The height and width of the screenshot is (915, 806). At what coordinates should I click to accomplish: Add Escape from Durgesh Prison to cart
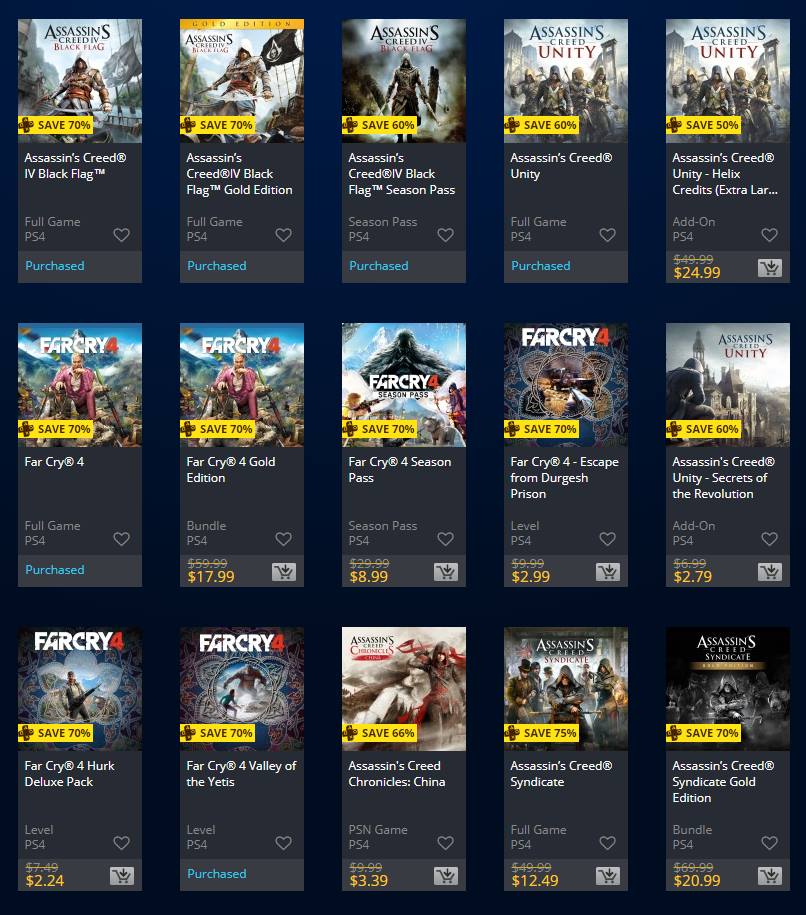608,572
